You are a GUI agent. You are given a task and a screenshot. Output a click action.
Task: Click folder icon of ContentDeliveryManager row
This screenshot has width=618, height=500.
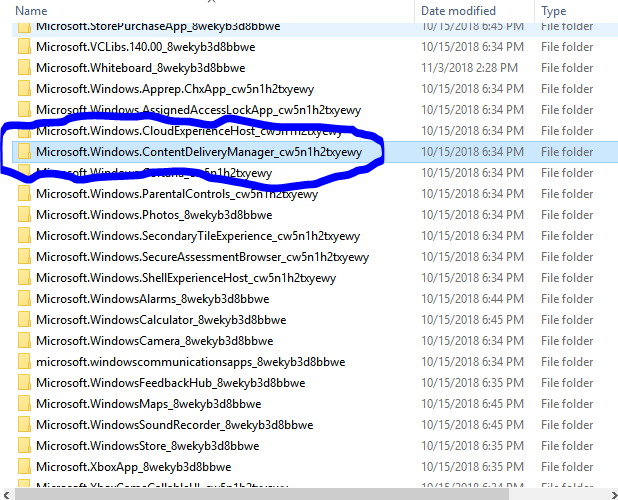(24, 152)
